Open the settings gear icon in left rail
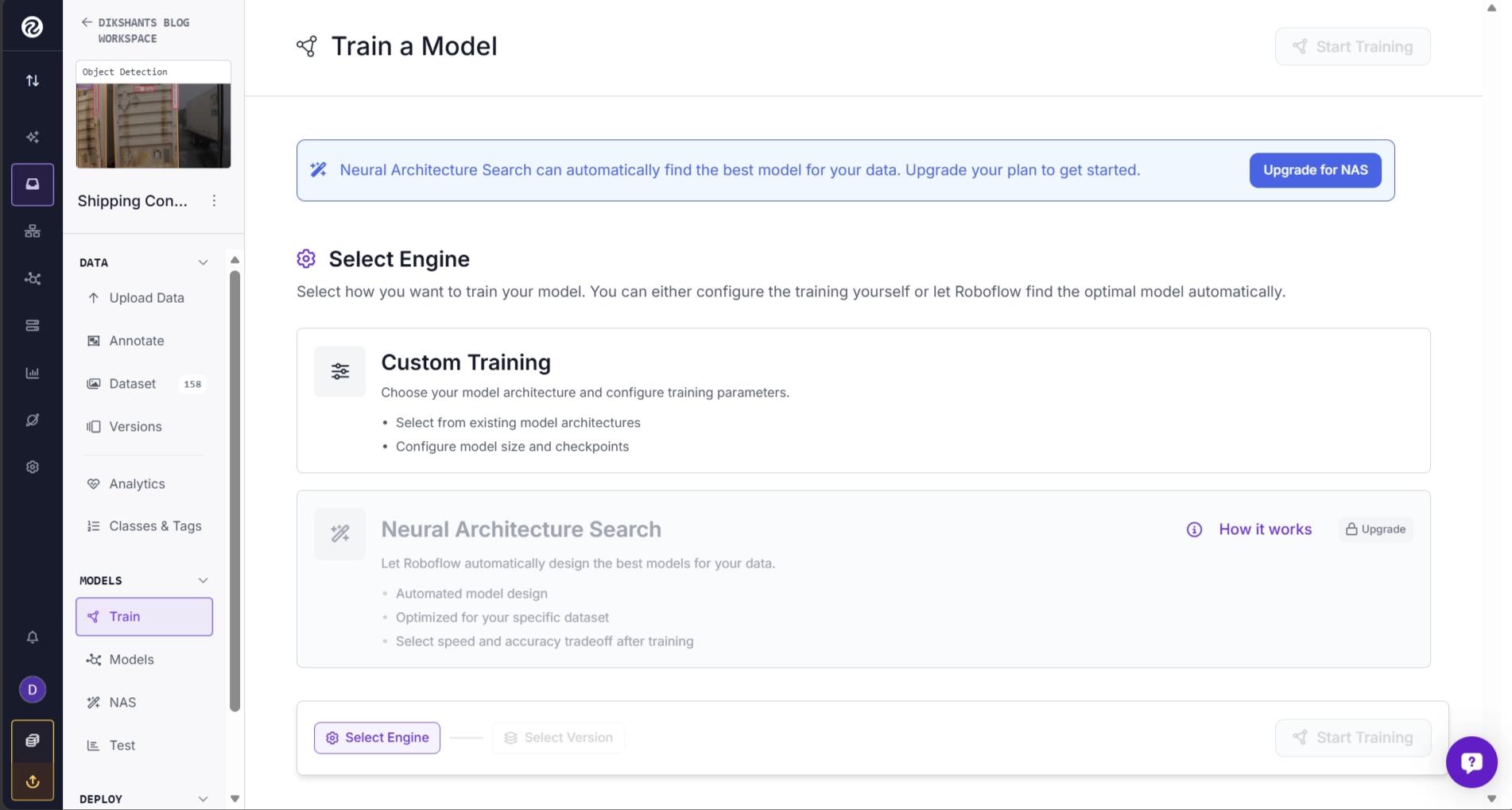1512x810 pixels. (33, 467)
